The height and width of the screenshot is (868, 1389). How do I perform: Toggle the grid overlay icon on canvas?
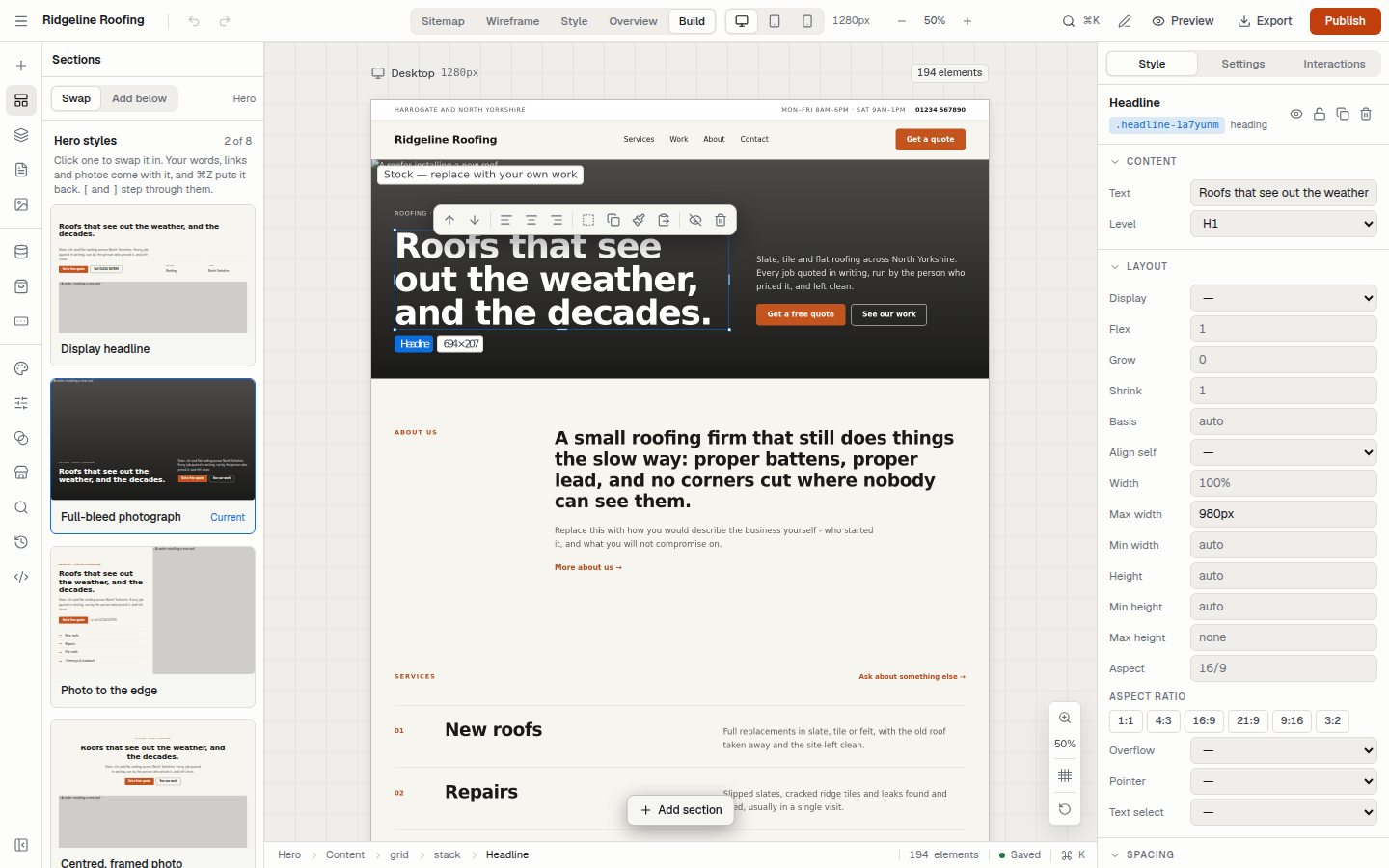coord(1065,775)
